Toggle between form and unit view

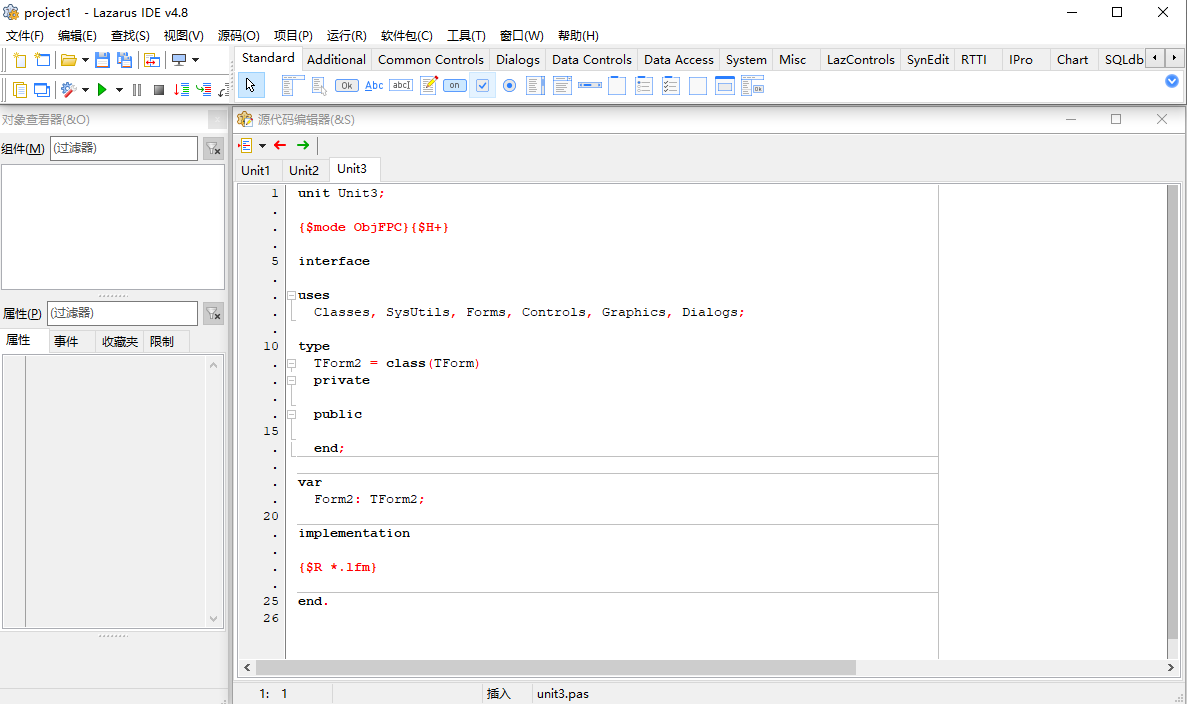click(x=151, y=61)
